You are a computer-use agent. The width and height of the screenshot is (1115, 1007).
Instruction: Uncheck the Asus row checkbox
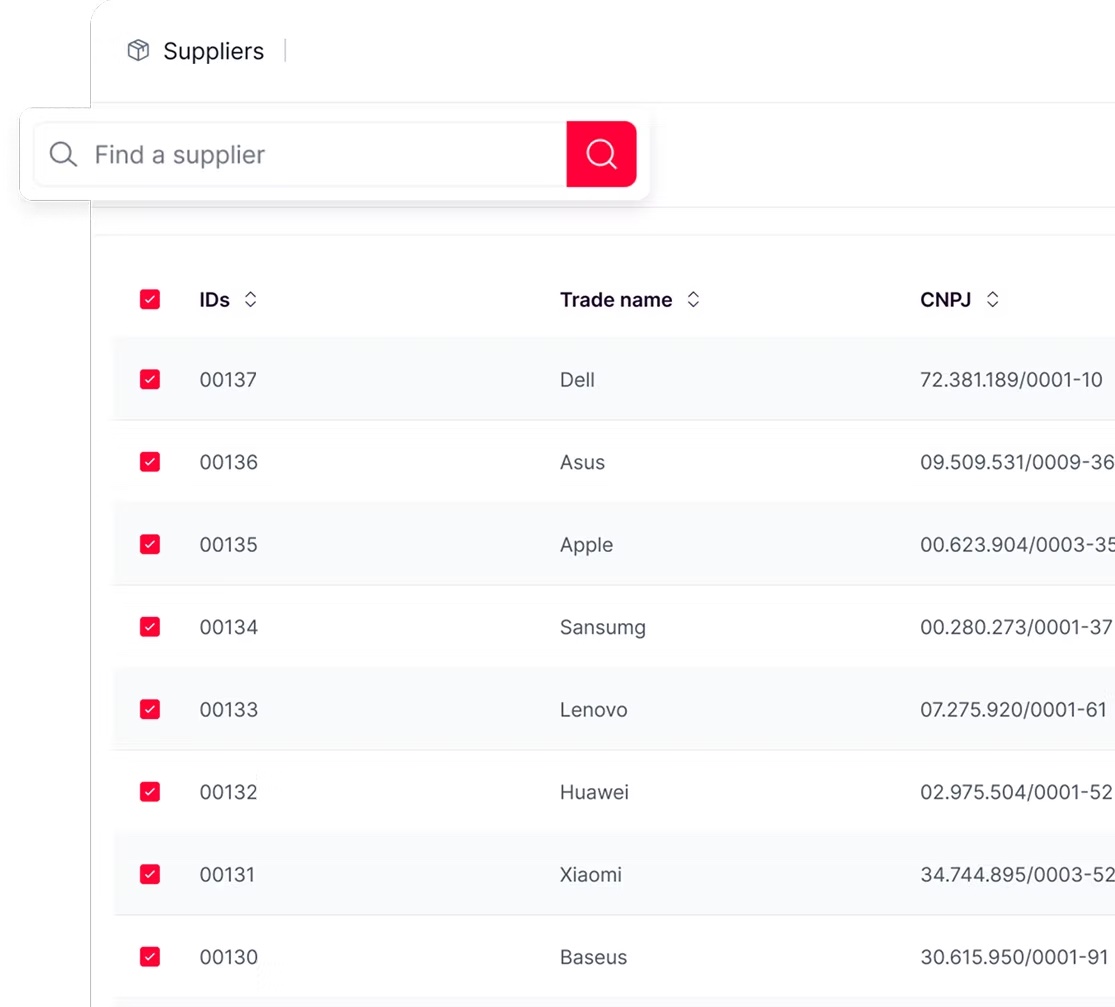click(x=150, y=462)
